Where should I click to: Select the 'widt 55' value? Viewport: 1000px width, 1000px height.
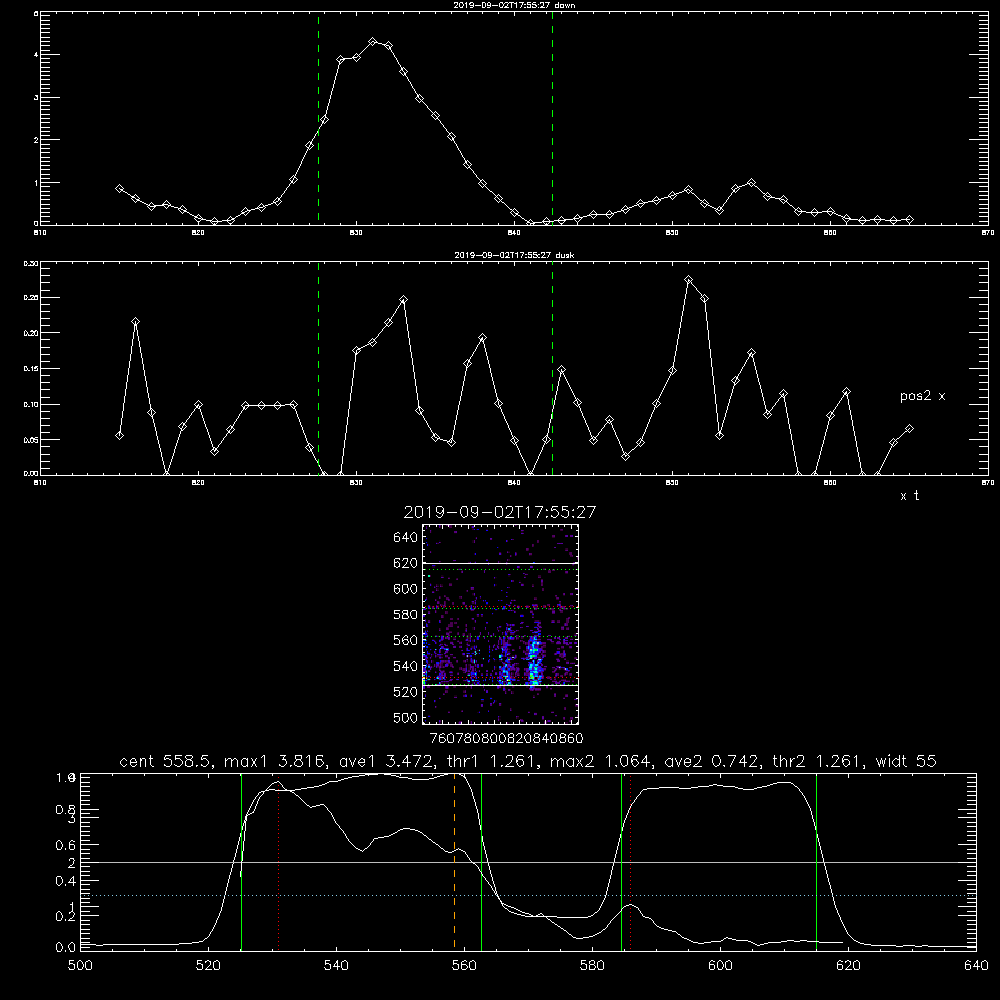(x=906, y=761)
